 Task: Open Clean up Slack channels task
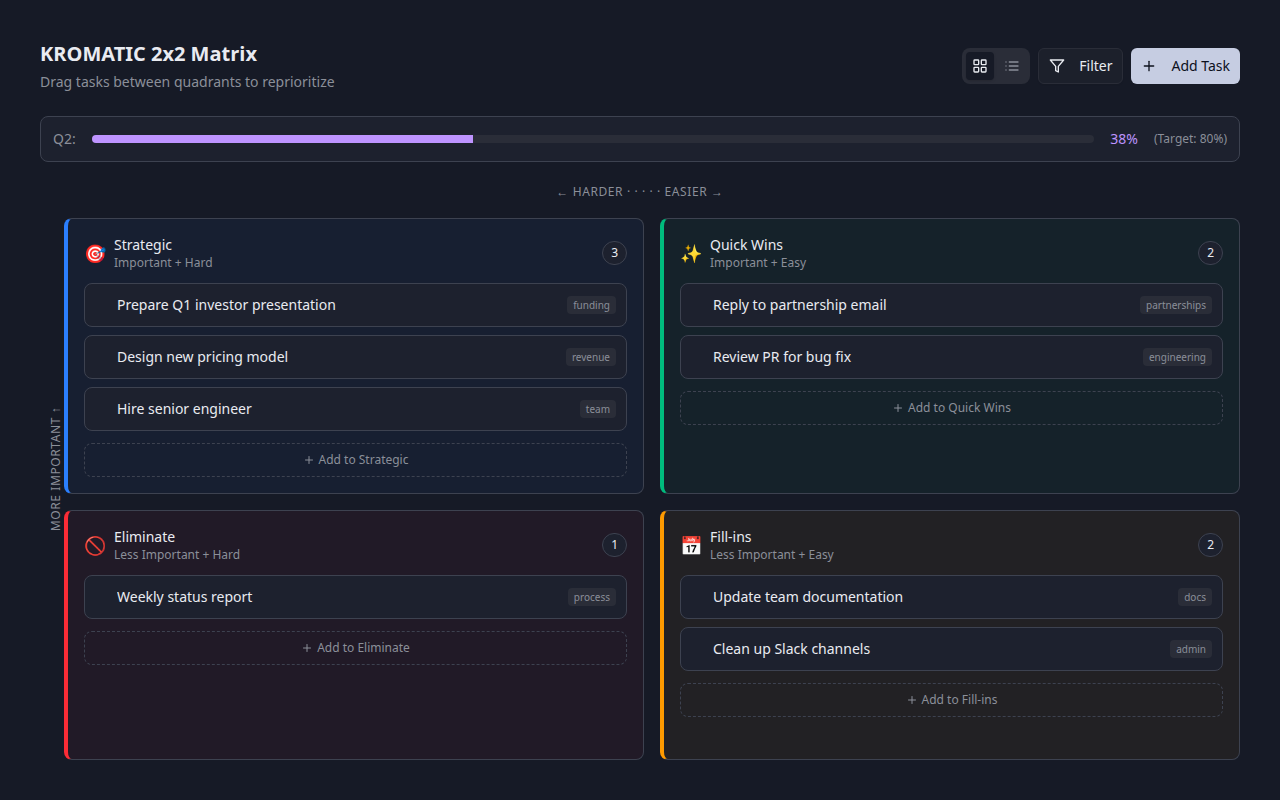791,649
